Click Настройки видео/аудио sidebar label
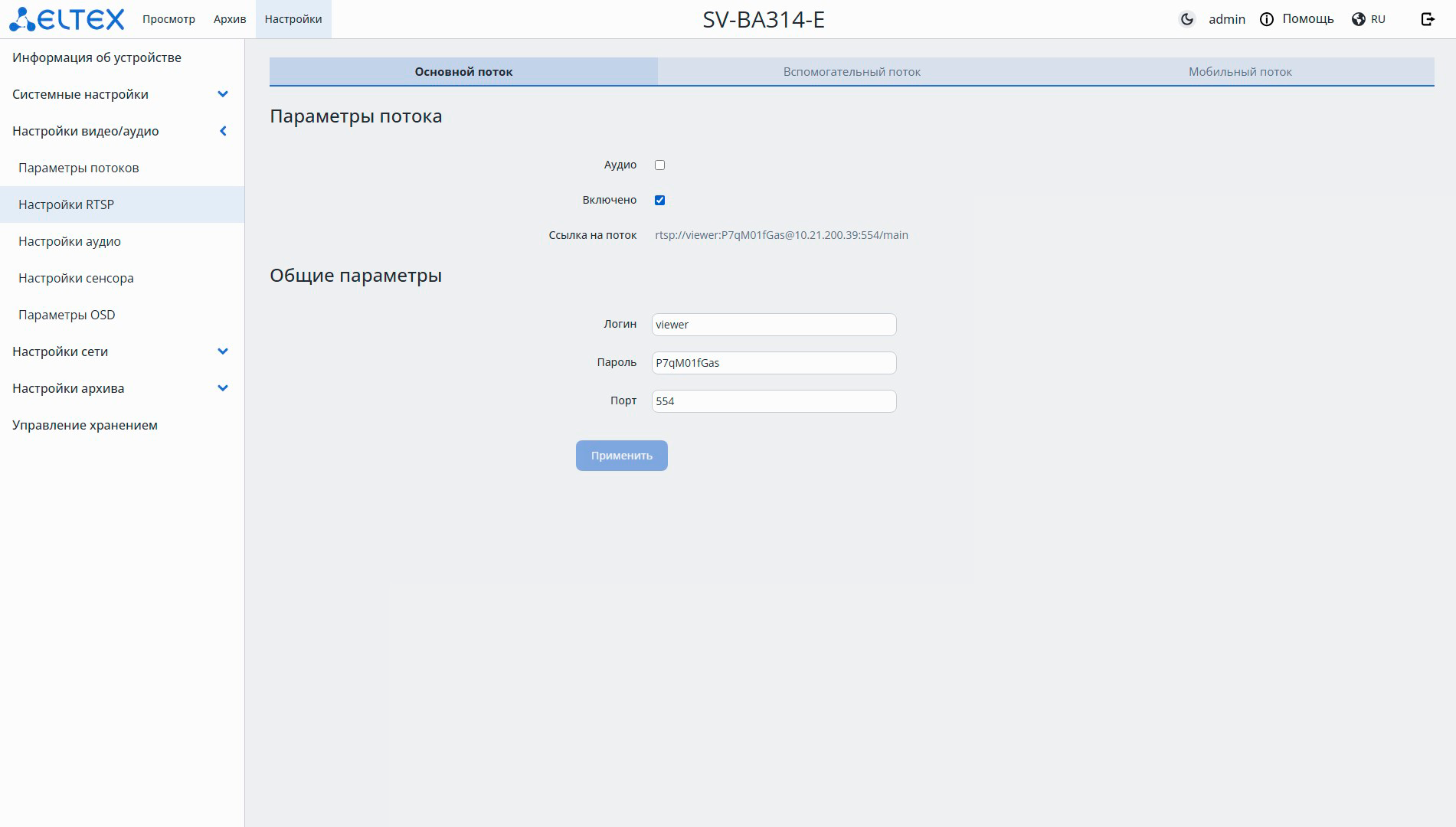Viewport: 1456px width, 827px height. [86, 131]
